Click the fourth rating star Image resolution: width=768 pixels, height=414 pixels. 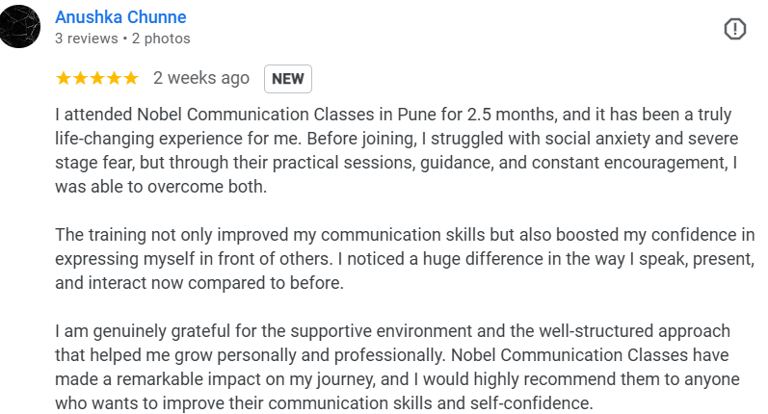[114, 78]
